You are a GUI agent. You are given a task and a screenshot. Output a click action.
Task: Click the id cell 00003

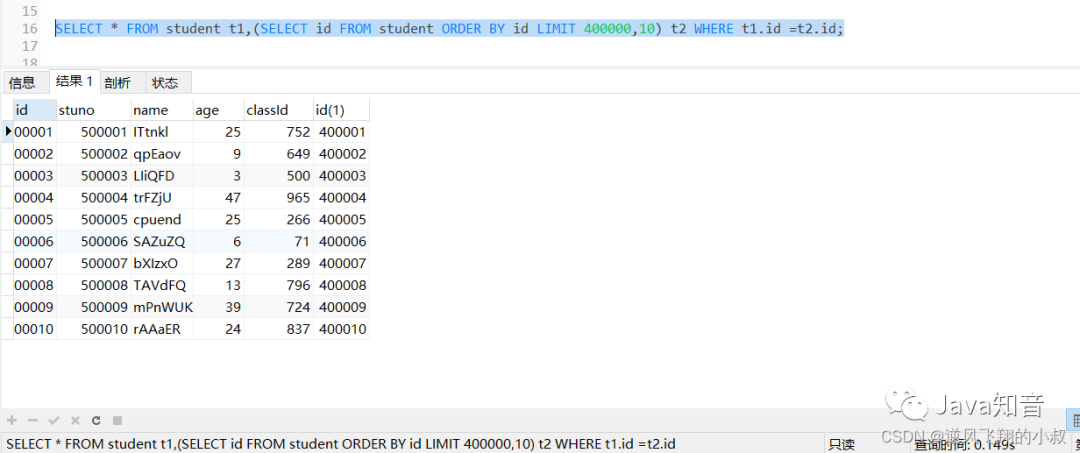(x=35, y=176)
